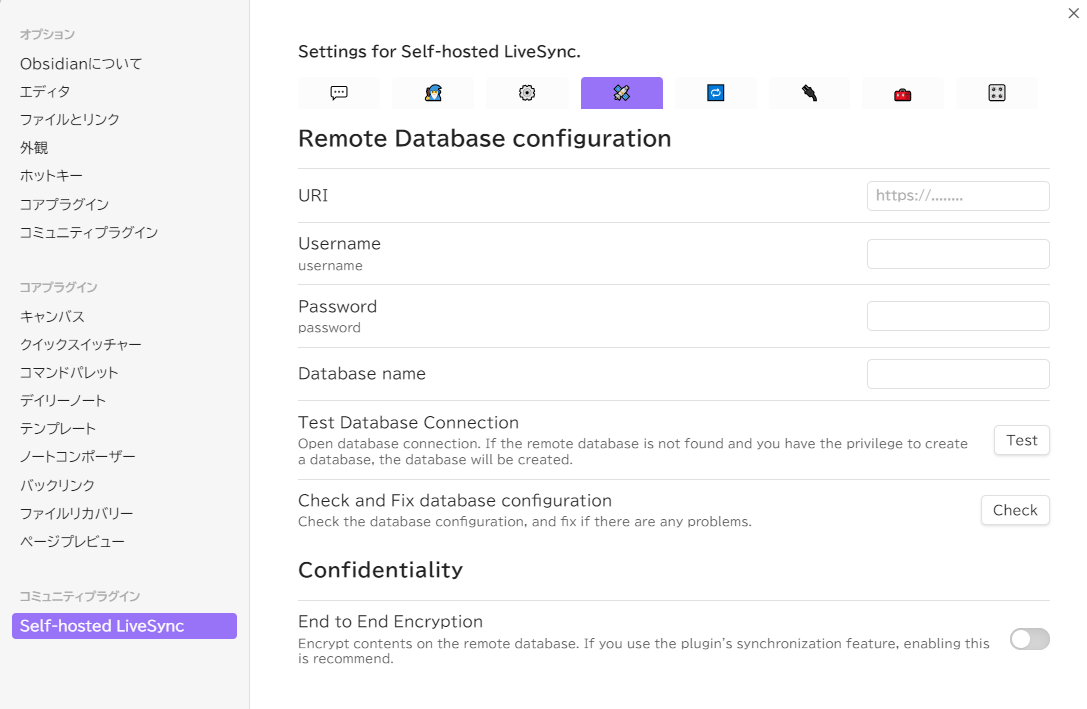Open the red toolbox icon tab

(x=902, y=93)
